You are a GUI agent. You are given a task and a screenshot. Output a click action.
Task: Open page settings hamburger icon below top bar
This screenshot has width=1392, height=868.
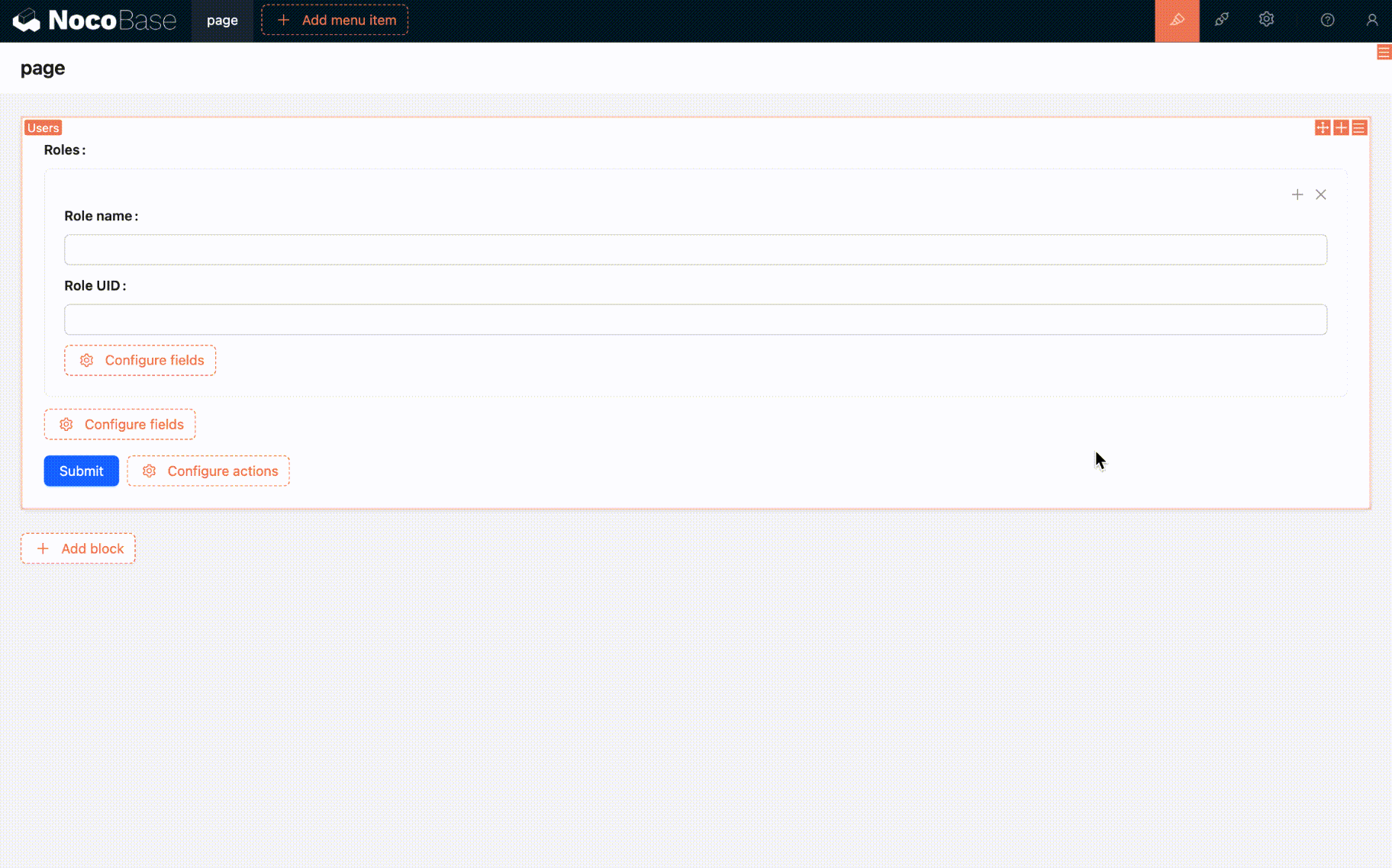click(1383, 53)
